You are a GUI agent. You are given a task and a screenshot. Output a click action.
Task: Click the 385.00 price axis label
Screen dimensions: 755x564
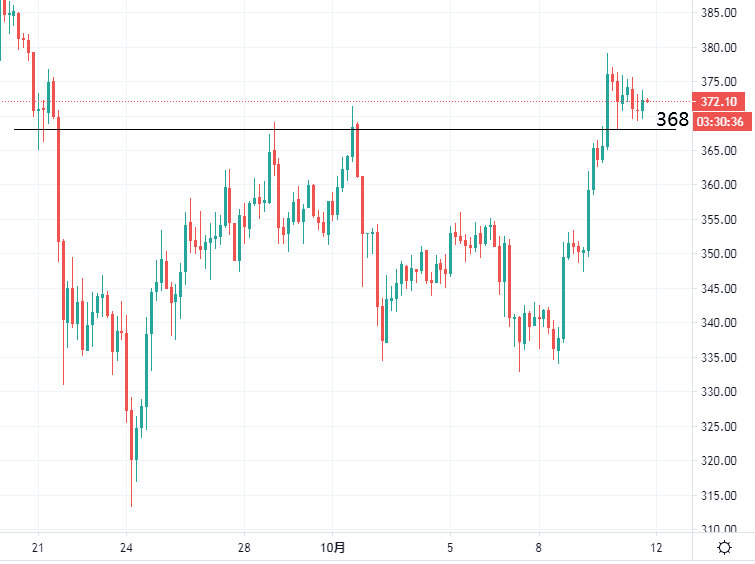[719, 13]
